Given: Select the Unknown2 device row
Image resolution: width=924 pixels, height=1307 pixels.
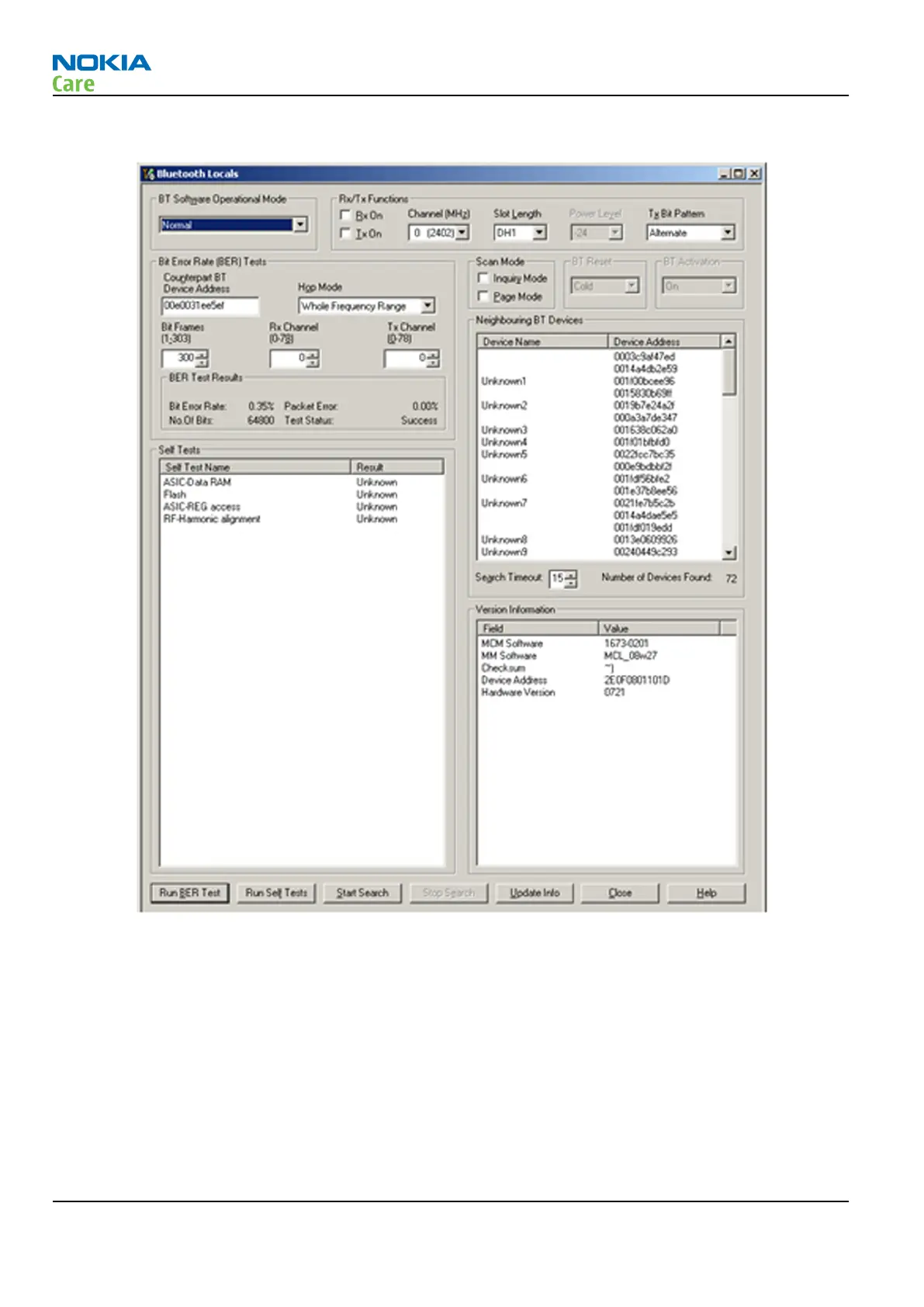Looking at the screenshot, I should 600,406.
